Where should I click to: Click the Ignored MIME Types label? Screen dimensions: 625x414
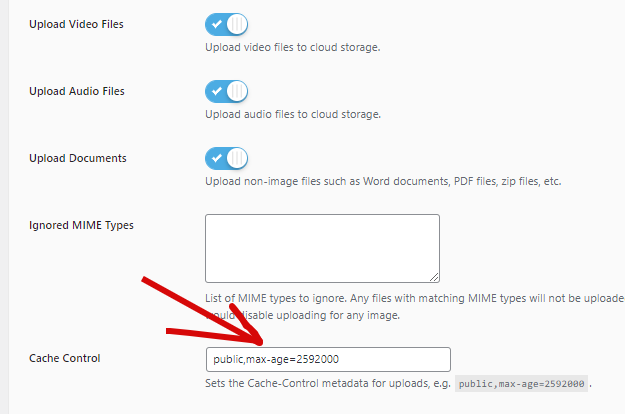[81, 226]
